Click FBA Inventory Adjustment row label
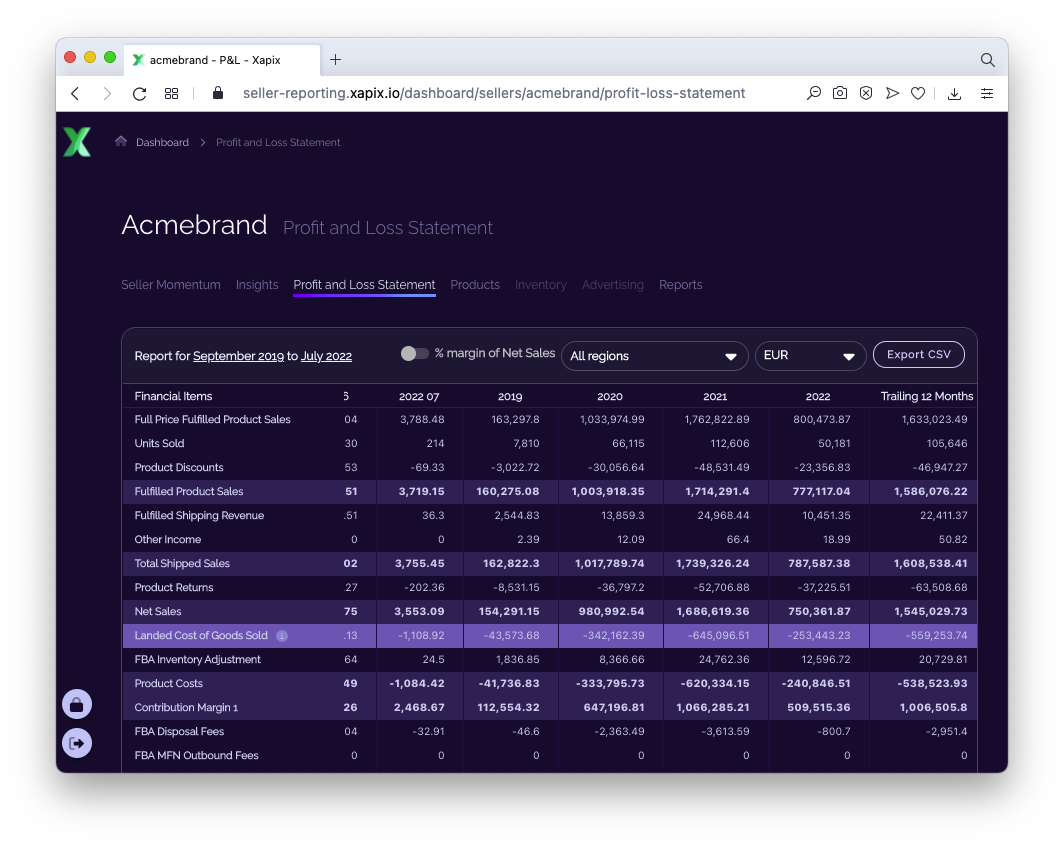This screenshot has height=847, width=1064. (197, 660)
